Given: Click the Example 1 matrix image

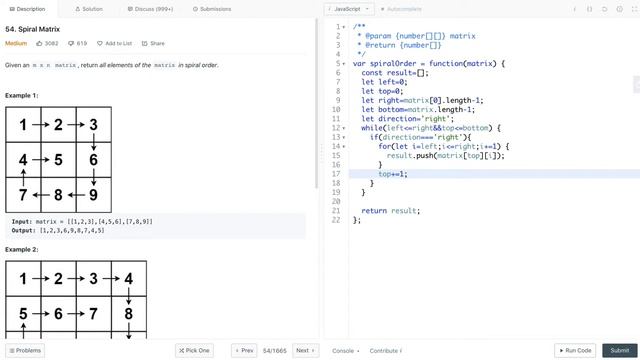Looking at the screenshot, I should [x=58, y=160].
